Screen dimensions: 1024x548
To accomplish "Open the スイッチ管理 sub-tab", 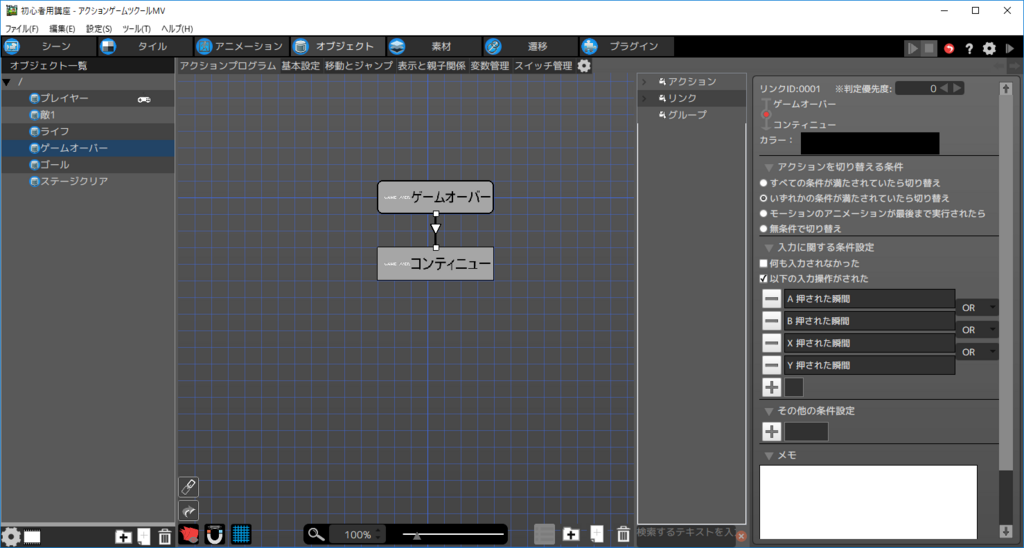I will point(543,66).
